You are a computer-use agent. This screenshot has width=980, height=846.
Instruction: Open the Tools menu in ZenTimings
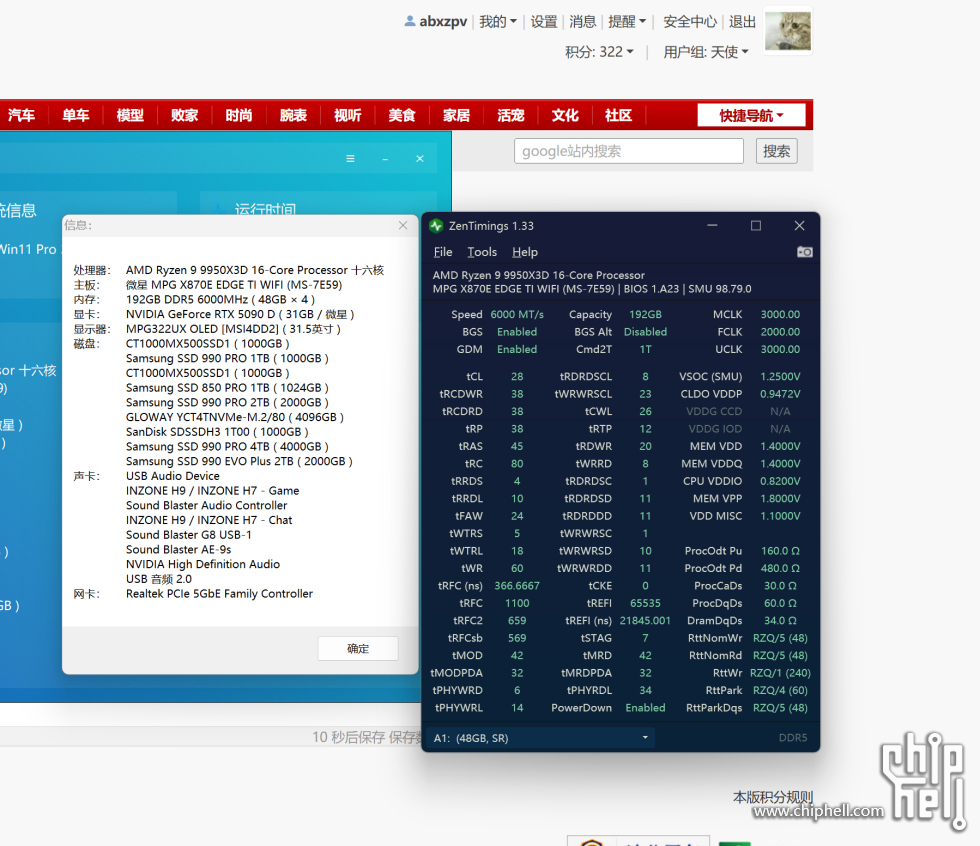point(482,252)
